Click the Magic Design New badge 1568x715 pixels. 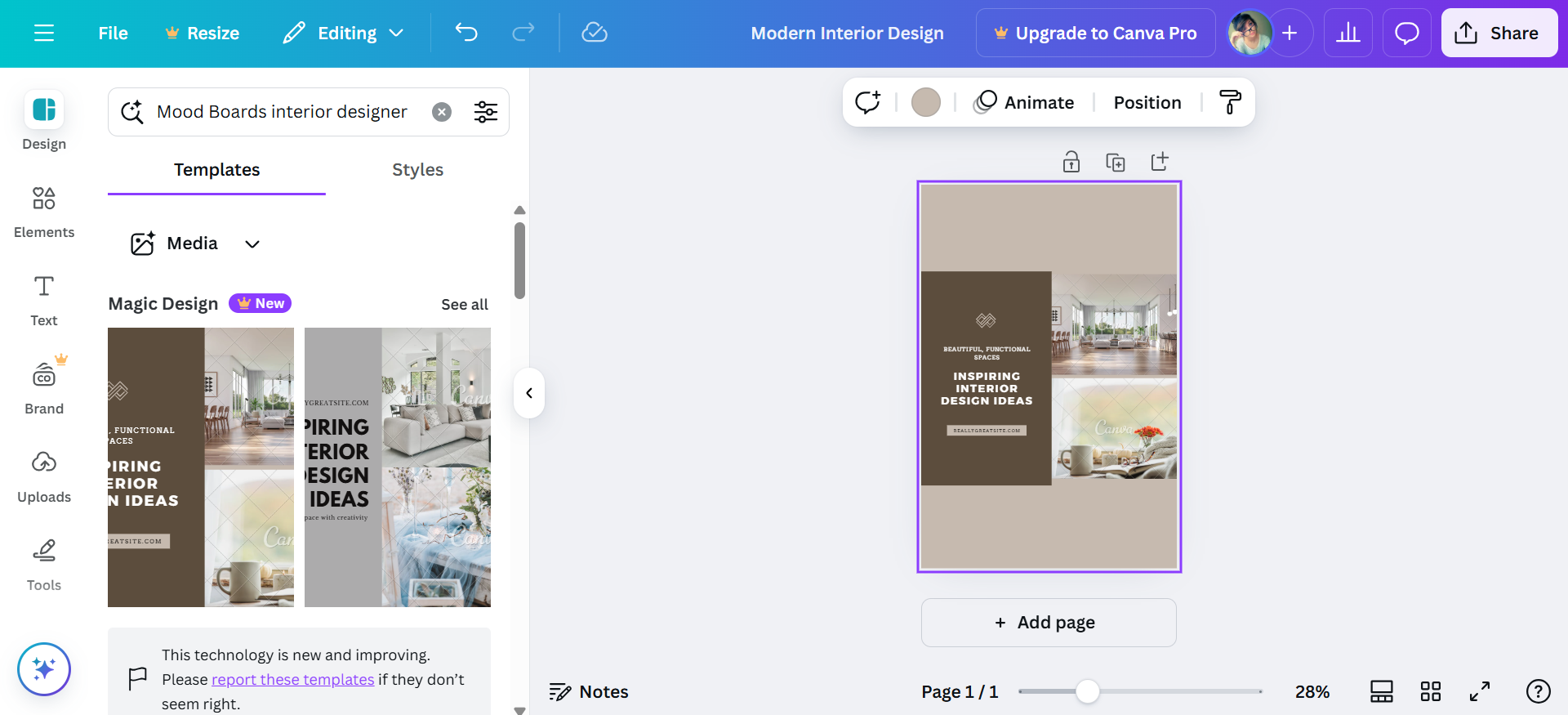(x=261, y=303)
